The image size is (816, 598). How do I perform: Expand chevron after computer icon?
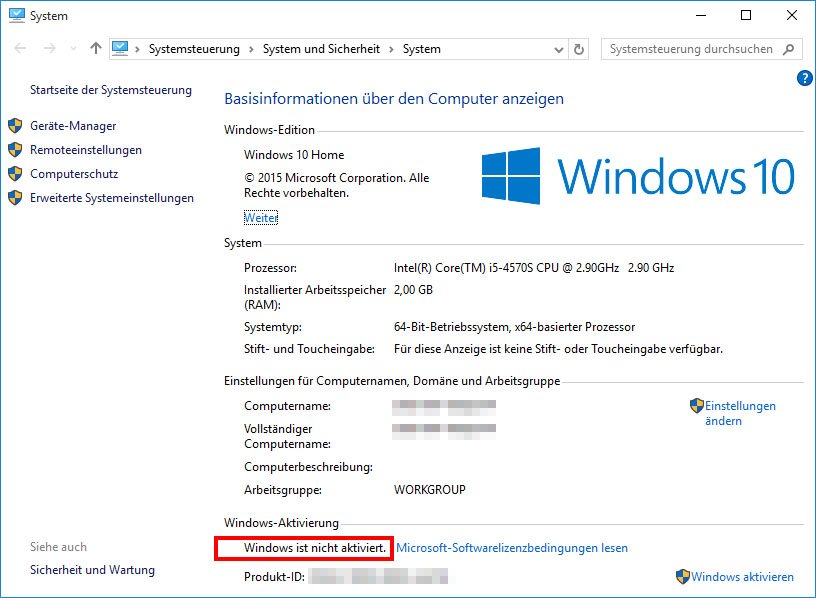click(137, 49)
